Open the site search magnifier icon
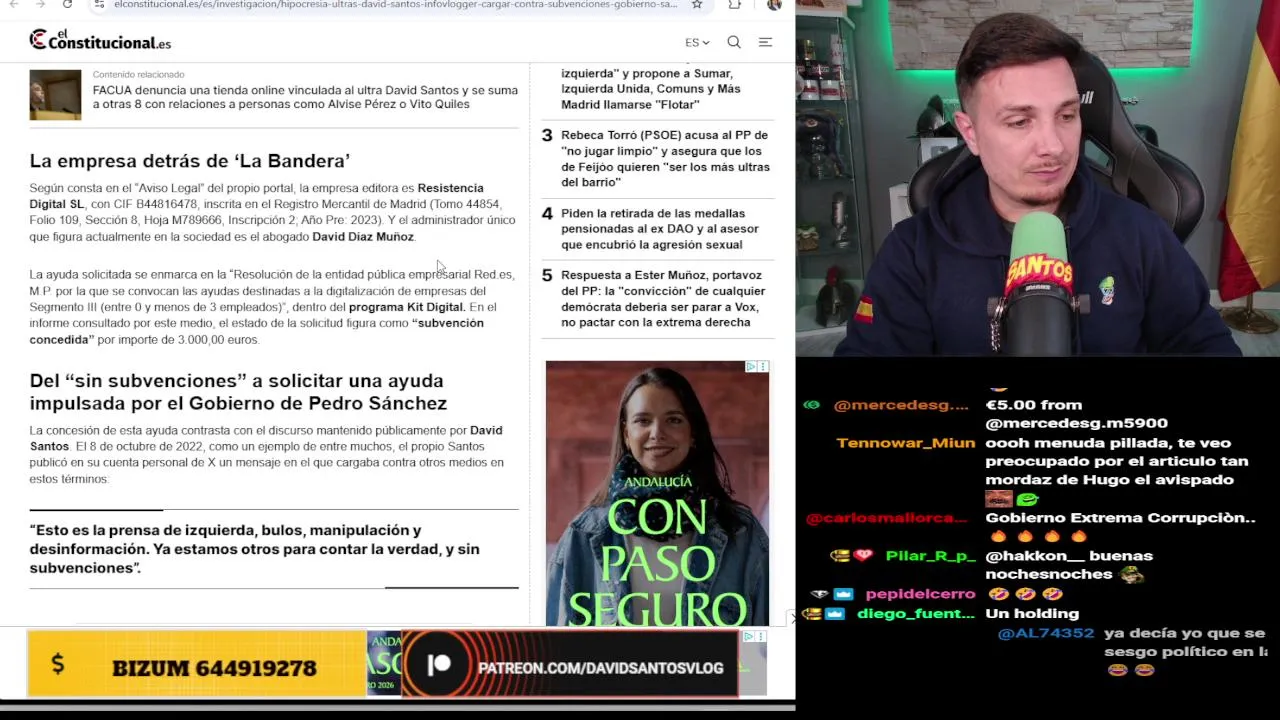Viewport: 1280px width, 720px height. tap(734, 42)
